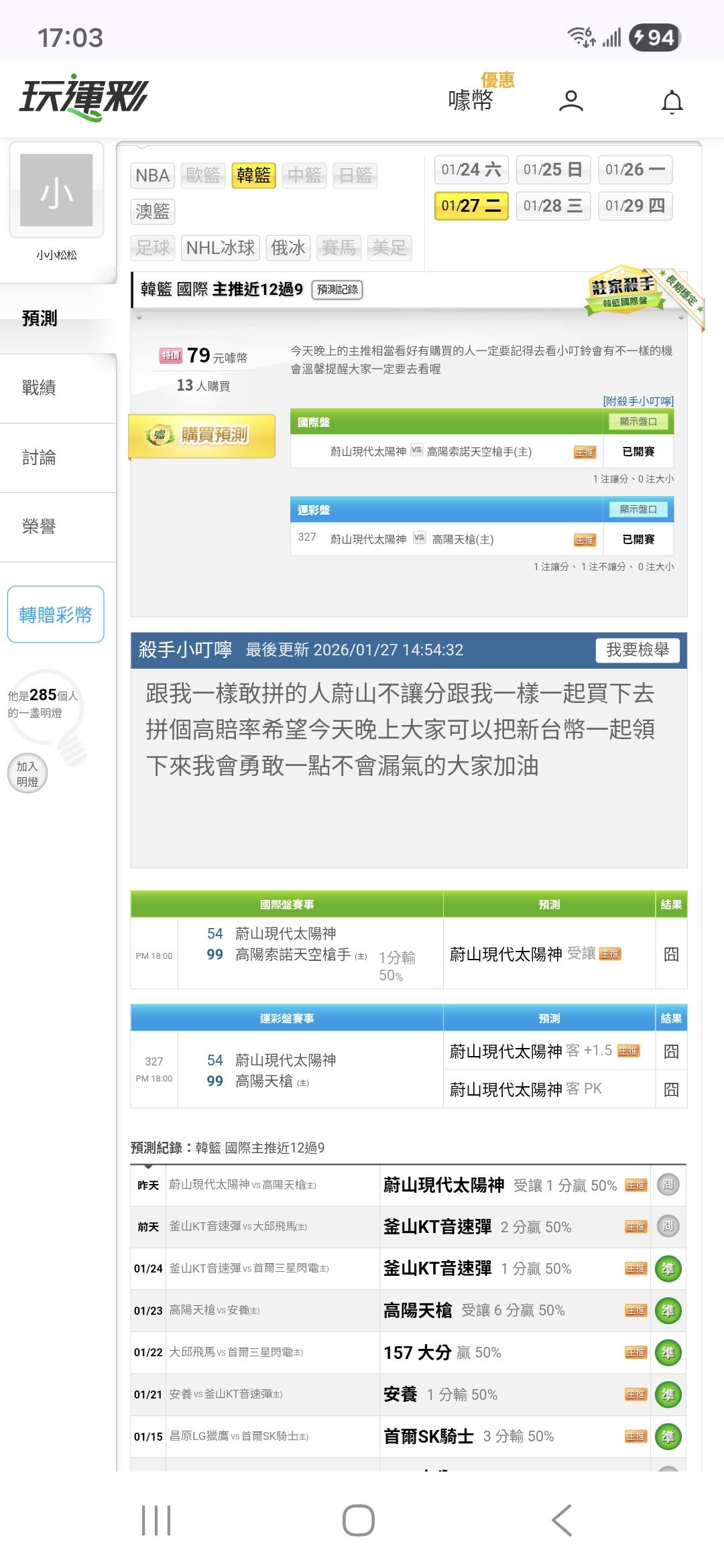
Task: Tap 主推 icon in 國際盤 match row
Action: coord(585,452)
